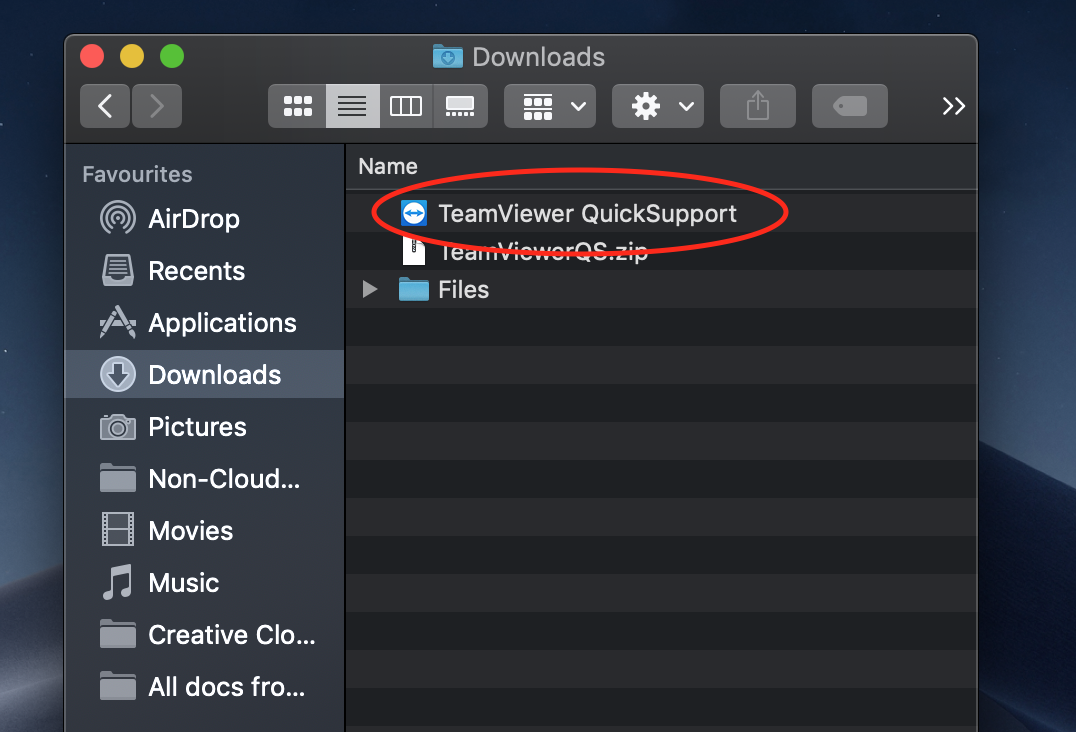Viewport: 1076px width, 732px height.
Task: Select the TeamViewerQS.zip file
Action: pos(542,252)
